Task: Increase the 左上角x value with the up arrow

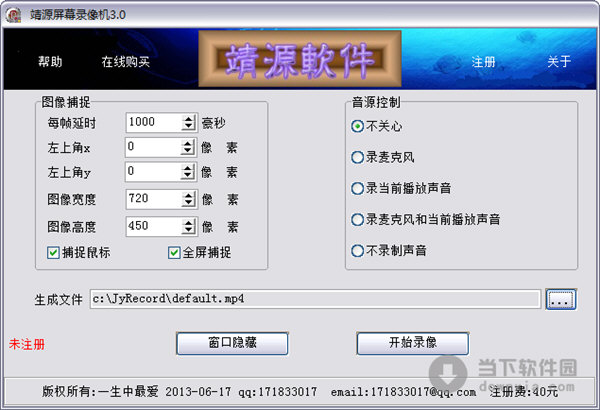Action: coord(188,143)
